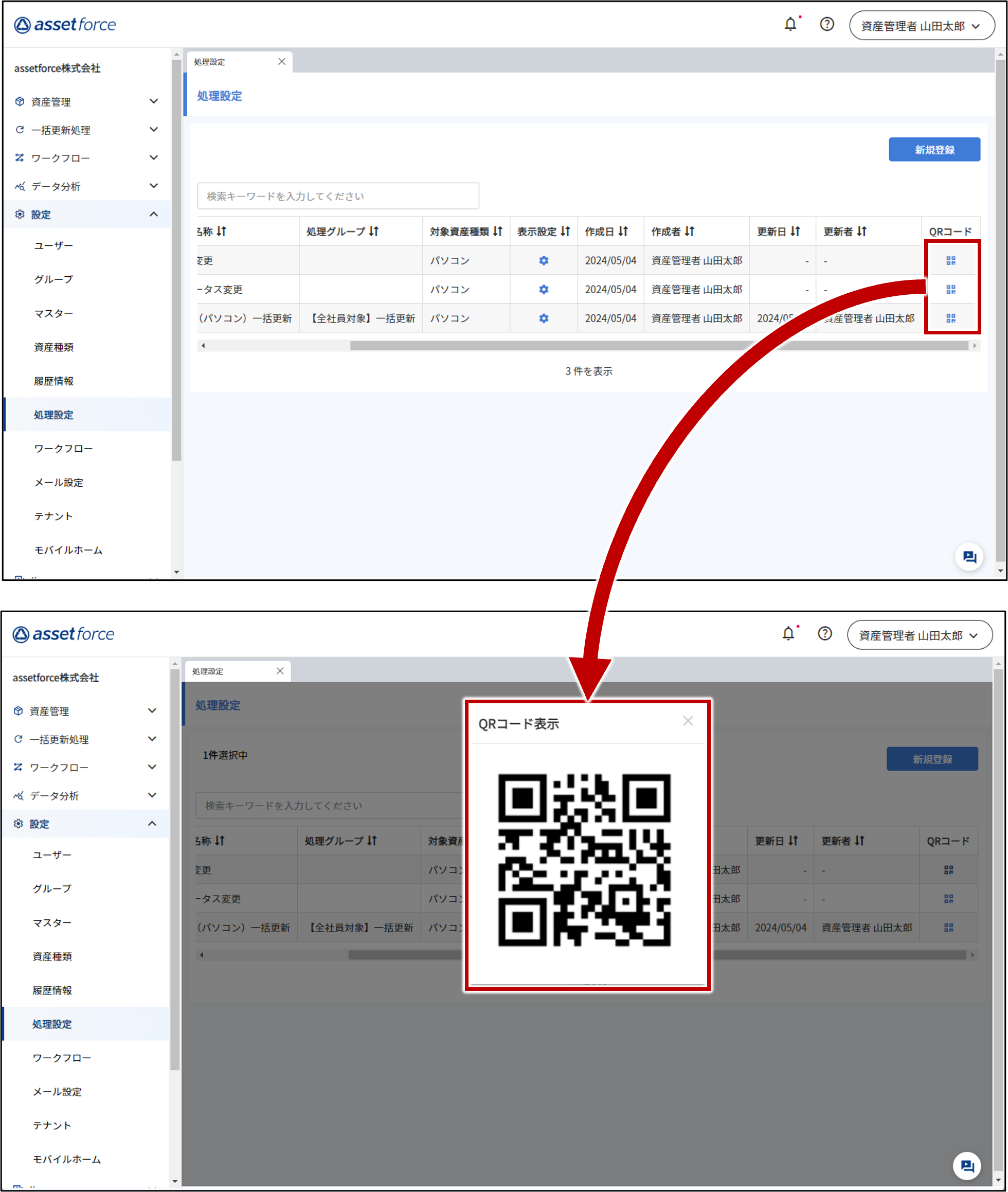Screen dimensions: 1008x1192
Task: Click the 新規登録 button in the upper screenshot
Action: coord(934,150)
